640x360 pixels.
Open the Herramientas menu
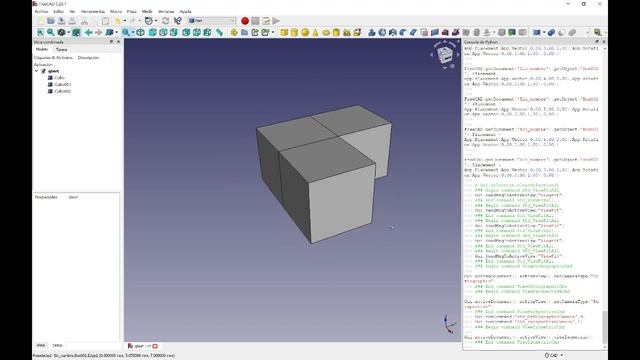tap(93, 11)
